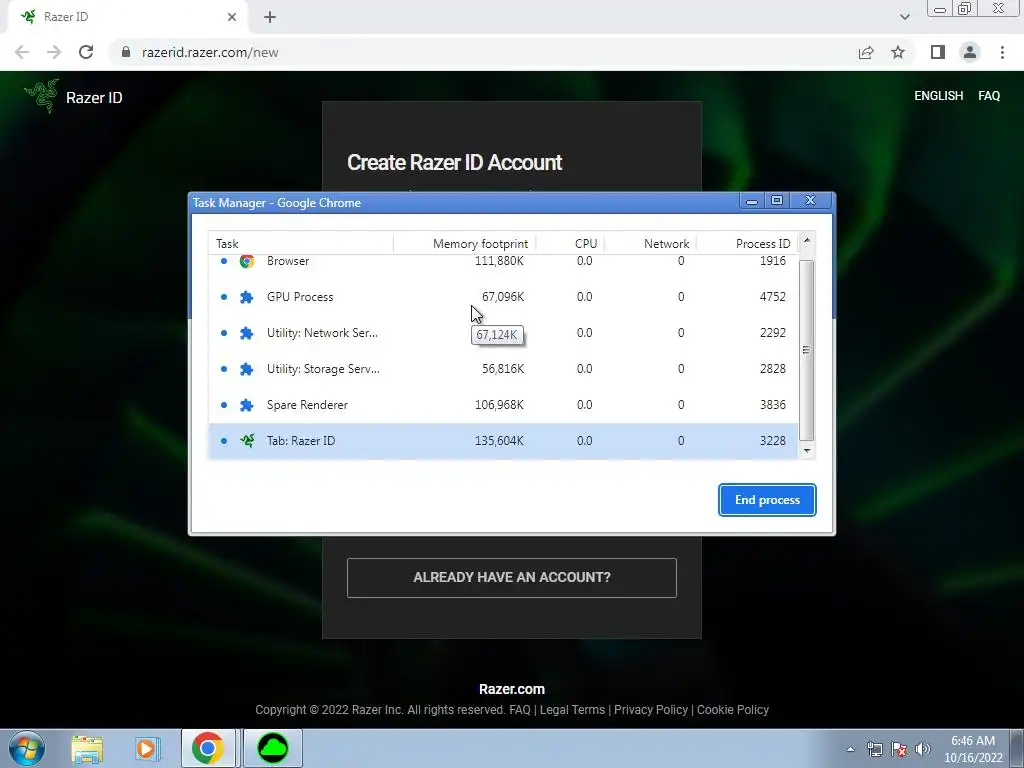Click the browser forward arrow
This screenshot has height=768, width=1024.
point(54,52)
